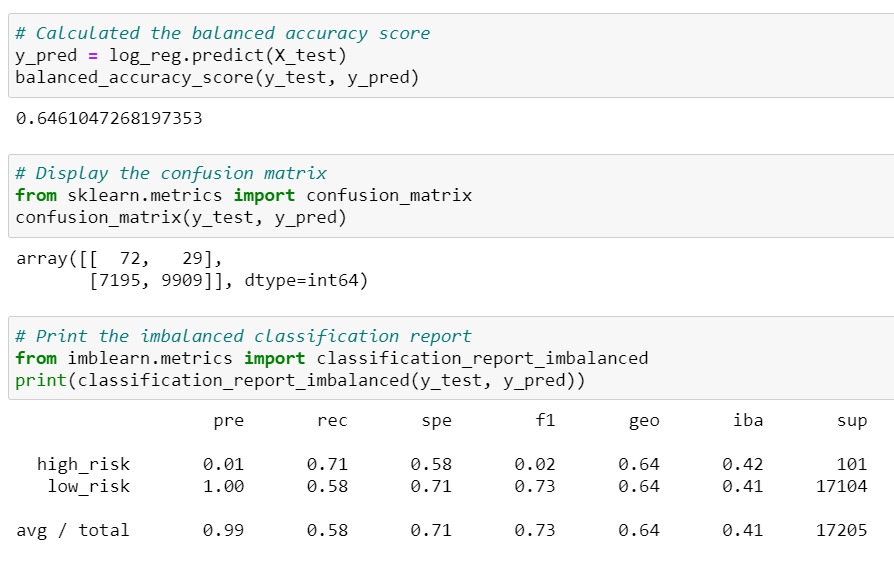The width and height of the screenshot is (894, 579).
Task: Click high_risk iba value 0.42
Action: pyautogui.click(x=742, y=464)
